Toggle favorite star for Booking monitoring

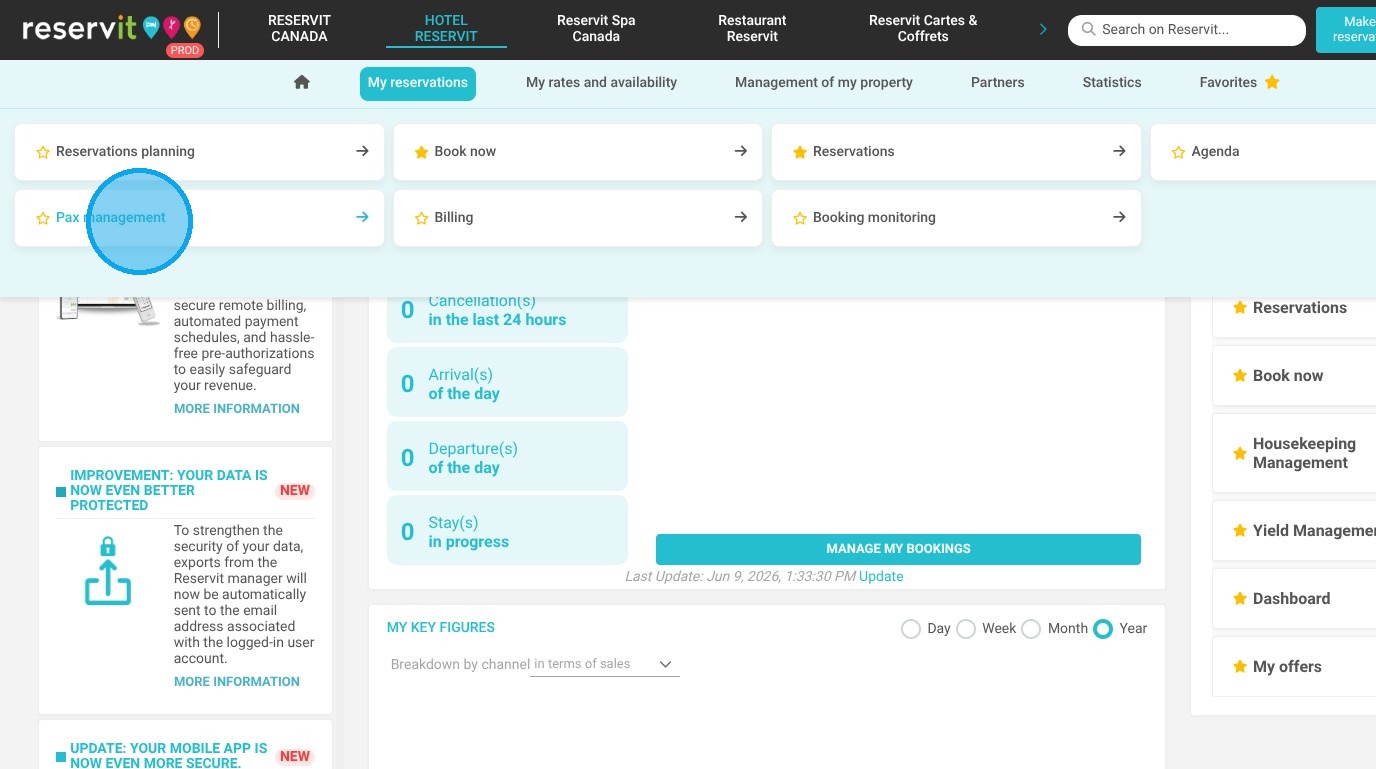point(800,218)
